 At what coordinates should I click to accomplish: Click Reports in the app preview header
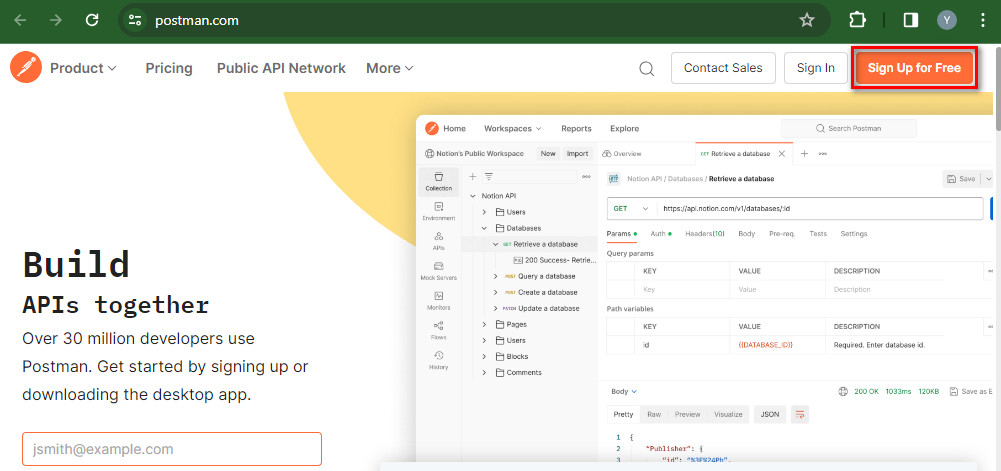click(576, 128)
